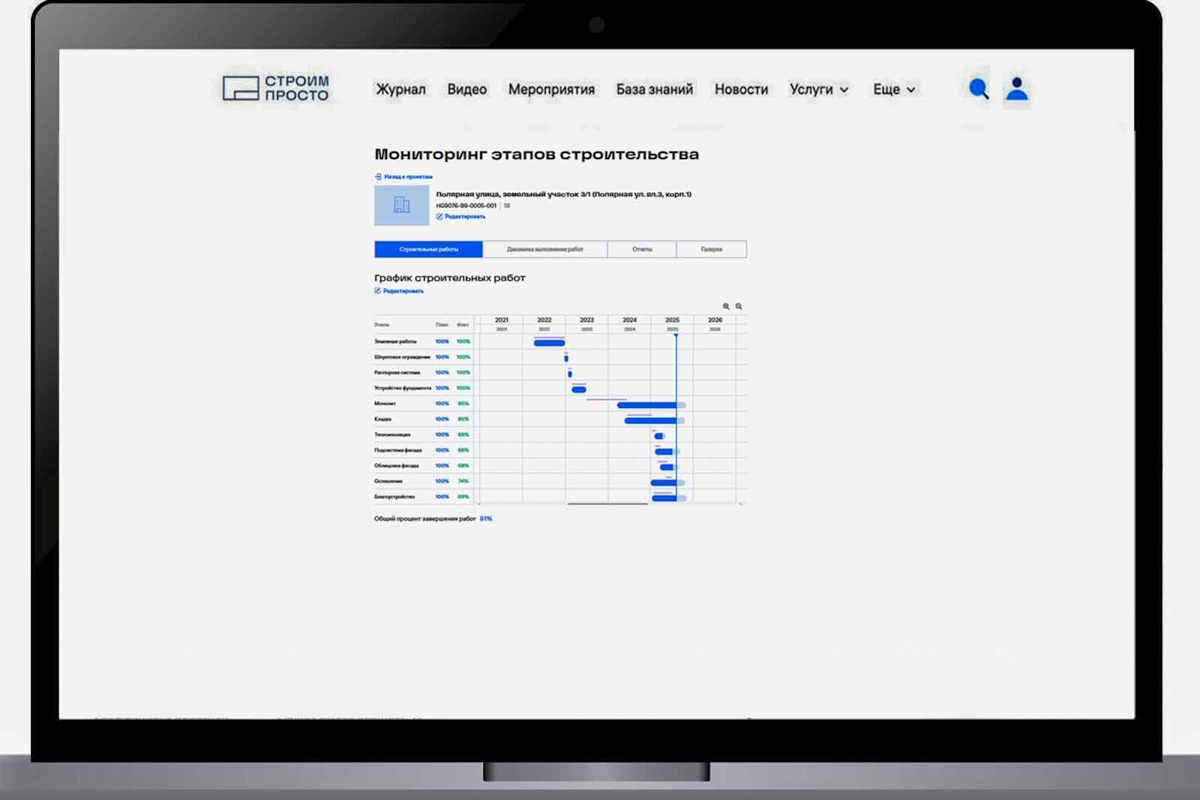
Task: Open the user profile icon
Action: pos(1017,89)
